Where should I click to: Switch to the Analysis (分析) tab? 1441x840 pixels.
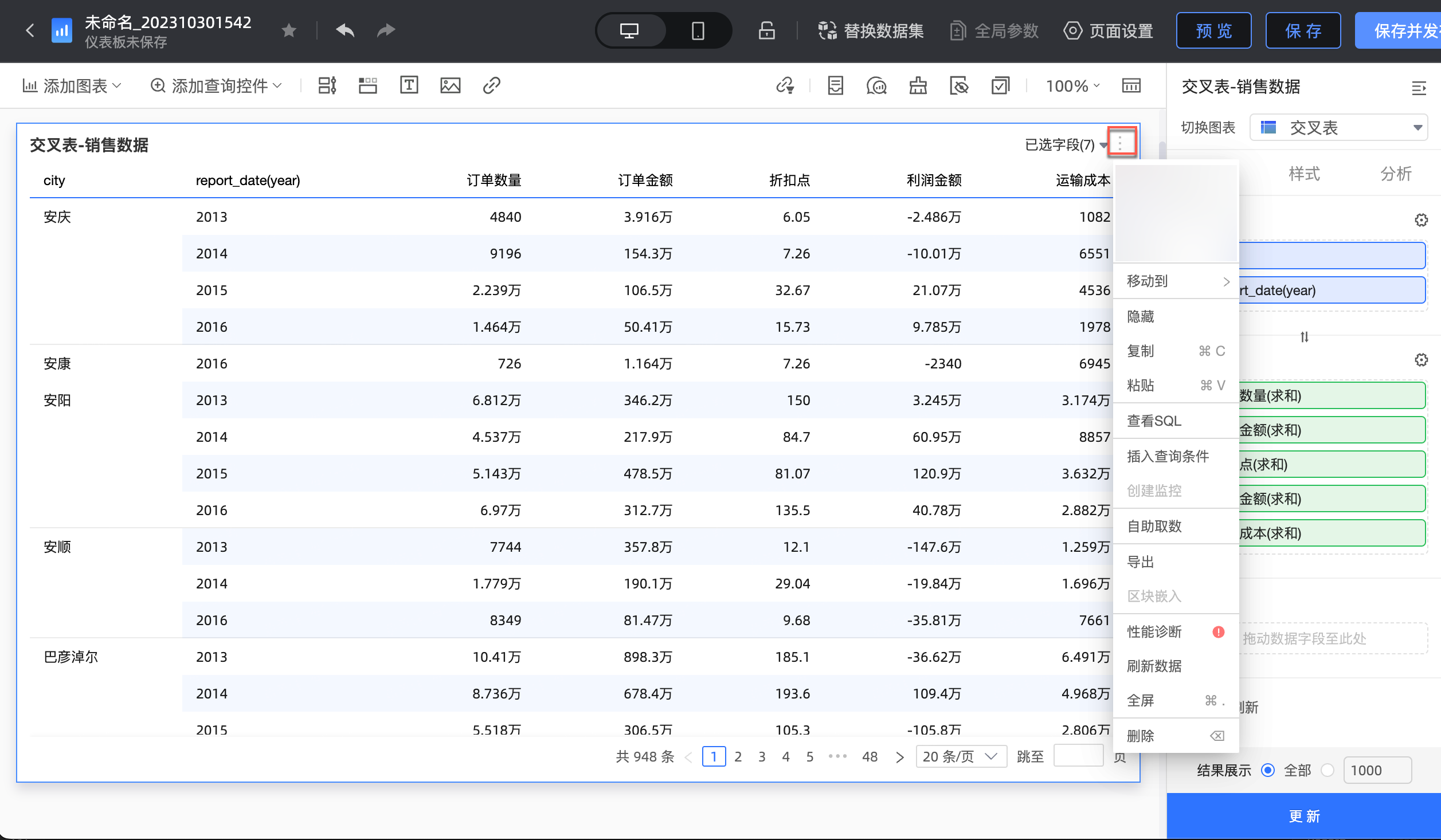1396,174
